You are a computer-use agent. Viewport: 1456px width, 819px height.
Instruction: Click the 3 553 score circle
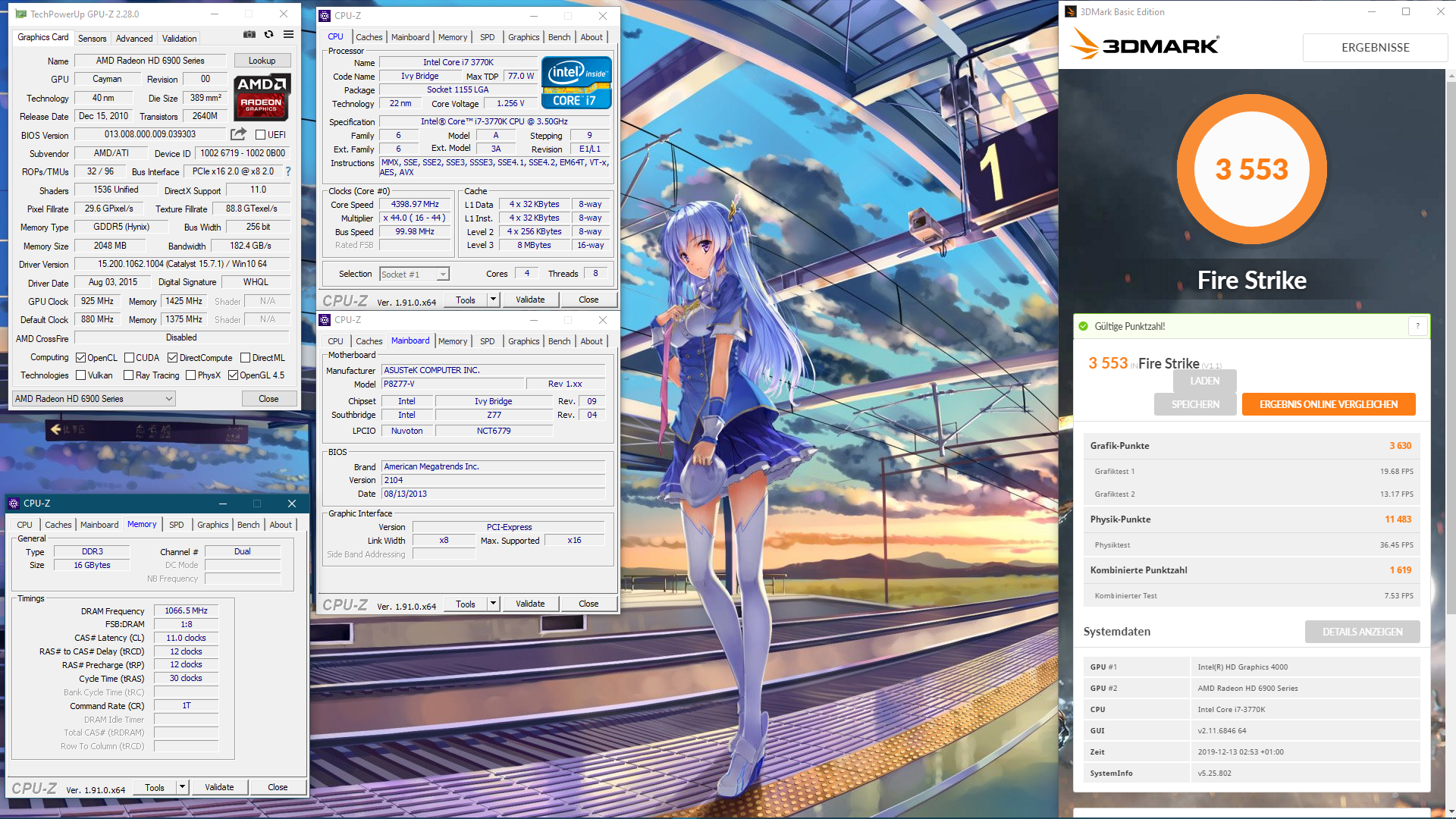[1251, 169]
